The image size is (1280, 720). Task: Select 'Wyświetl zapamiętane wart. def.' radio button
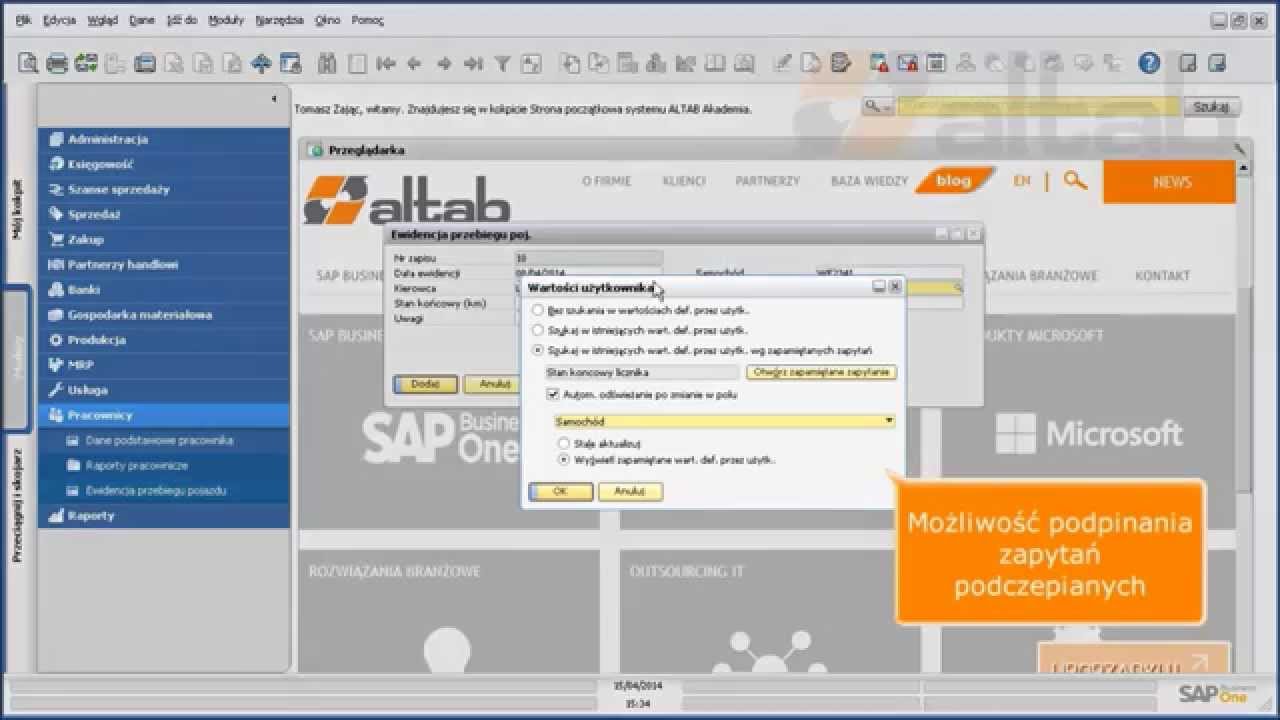[x=564, y=460]
